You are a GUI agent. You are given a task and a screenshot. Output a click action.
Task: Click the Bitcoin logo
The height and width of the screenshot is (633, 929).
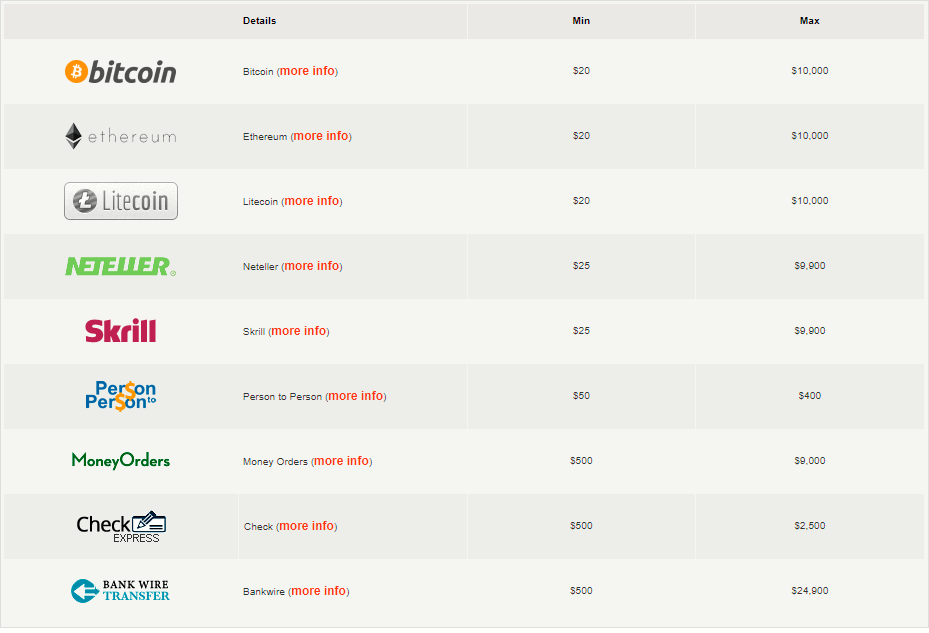[120, 72]
